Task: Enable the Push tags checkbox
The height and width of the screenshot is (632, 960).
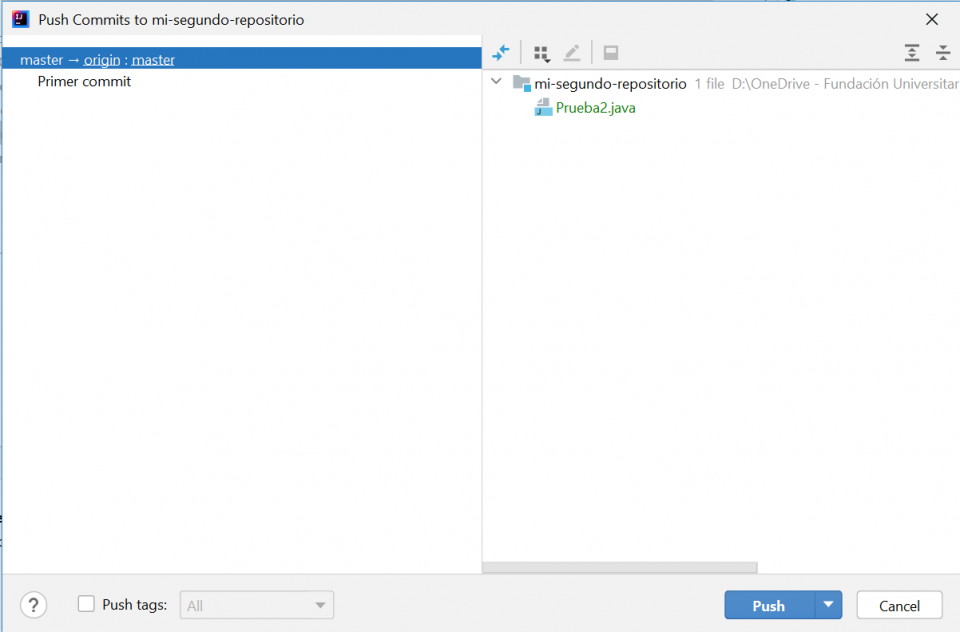Action: (86, 604)
